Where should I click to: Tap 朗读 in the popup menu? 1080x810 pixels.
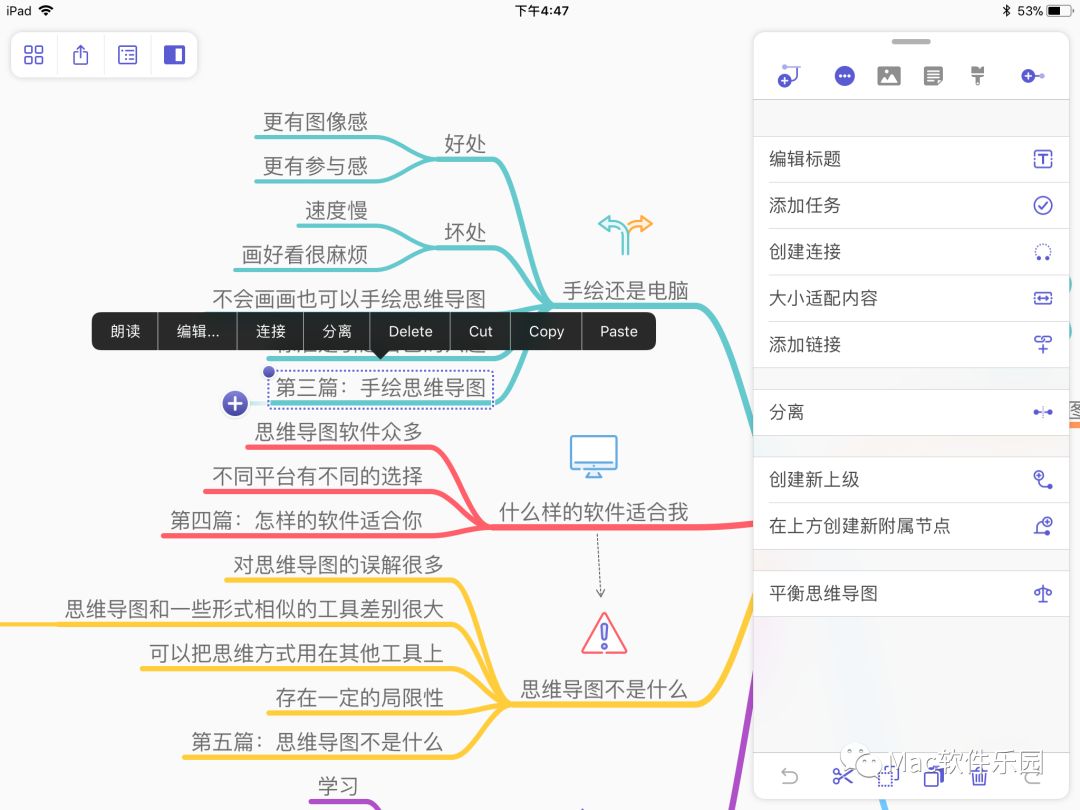click(x=125, y=331)
